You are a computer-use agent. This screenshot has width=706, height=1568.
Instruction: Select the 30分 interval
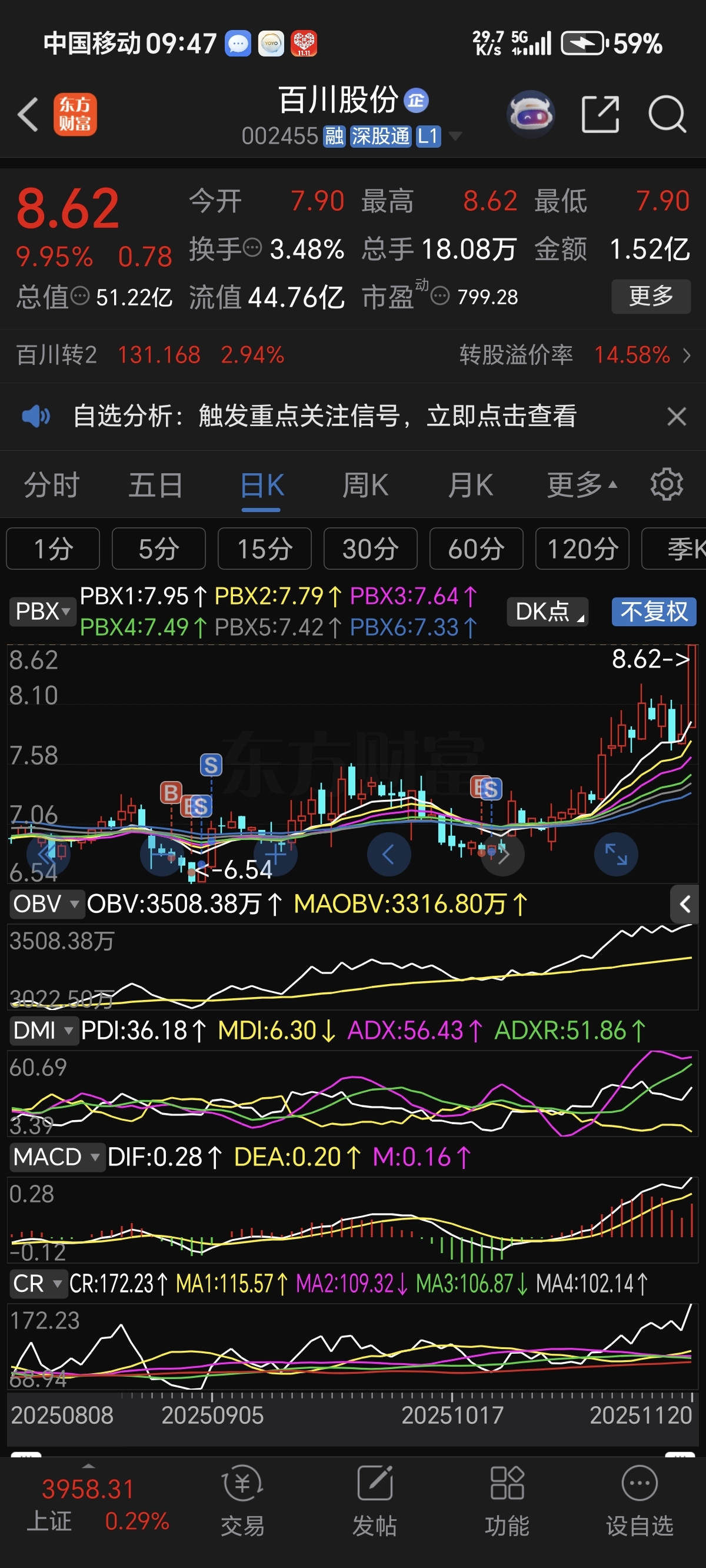[371, 549]
